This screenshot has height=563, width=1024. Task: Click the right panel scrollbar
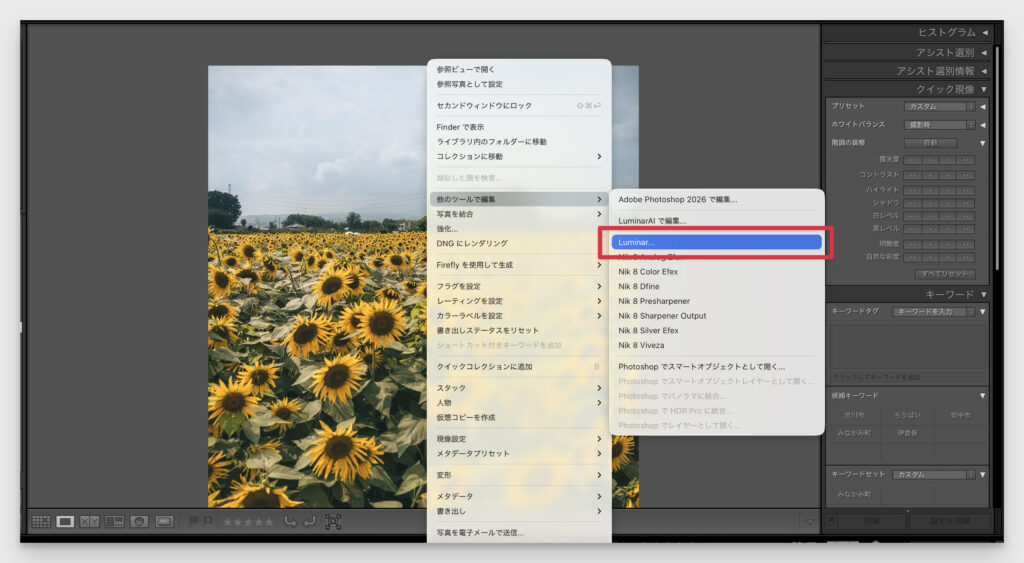coord(997,157)
